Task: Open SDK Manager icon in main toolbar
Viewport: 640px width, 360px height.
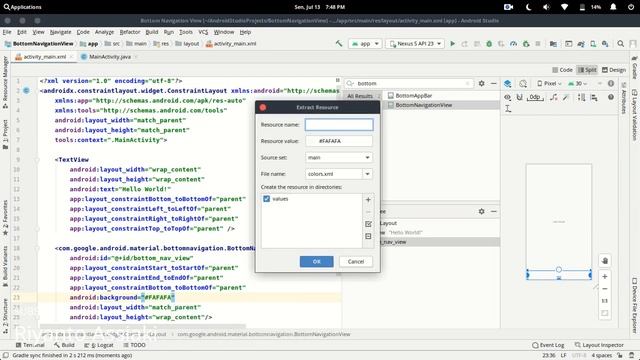Action: (x=605, y=44)
